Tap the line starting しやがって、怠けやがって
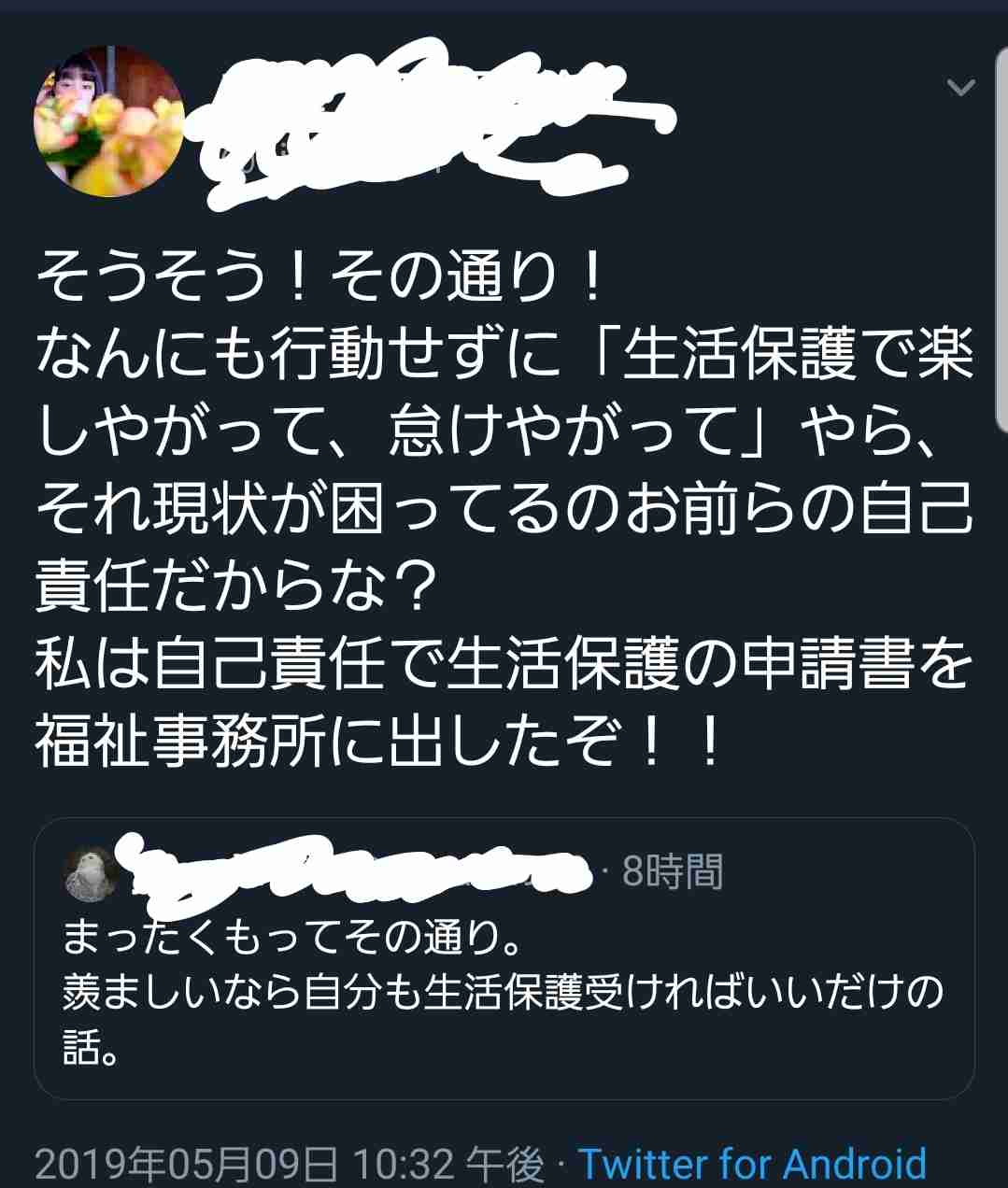This screenshot has width=1008, height=1188. (486, 432)
